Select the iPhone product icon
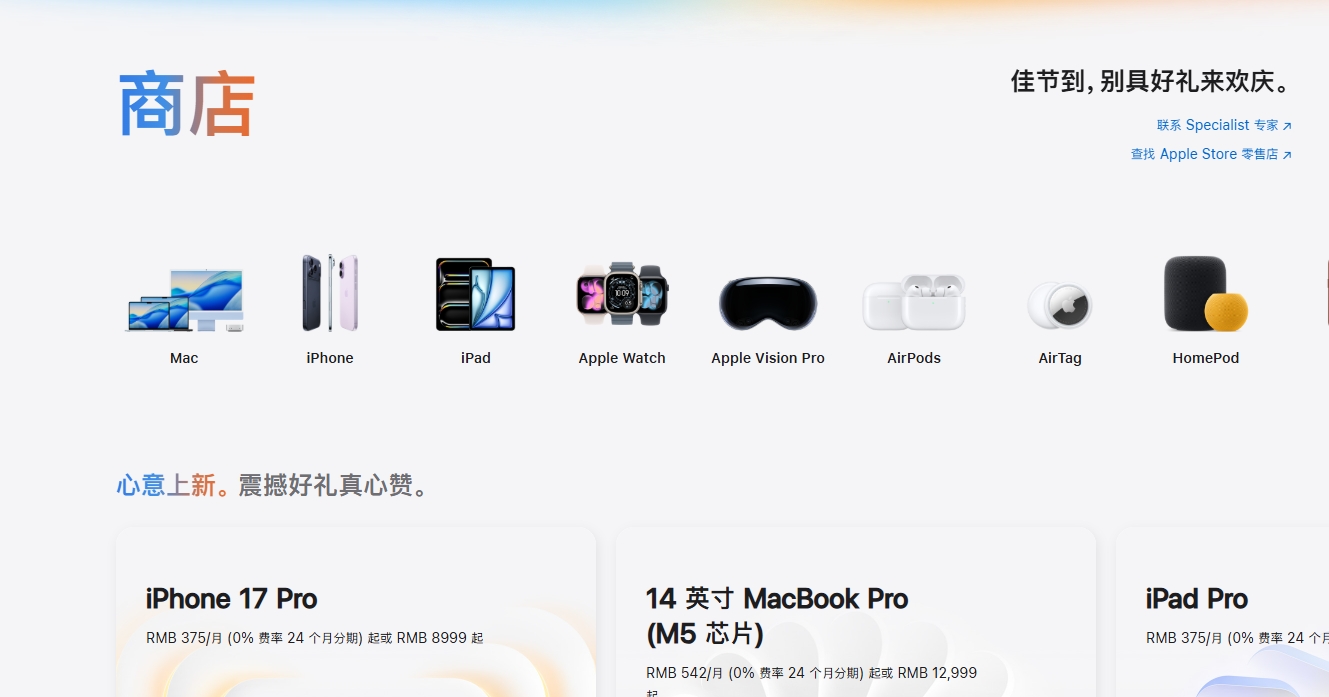Viewport: 1329px width, 697px height. 330,293
